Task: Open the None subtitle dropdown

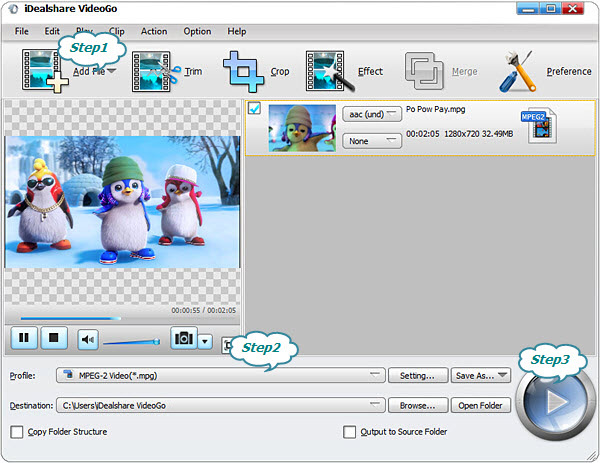Action: click(x=372, y=141)
